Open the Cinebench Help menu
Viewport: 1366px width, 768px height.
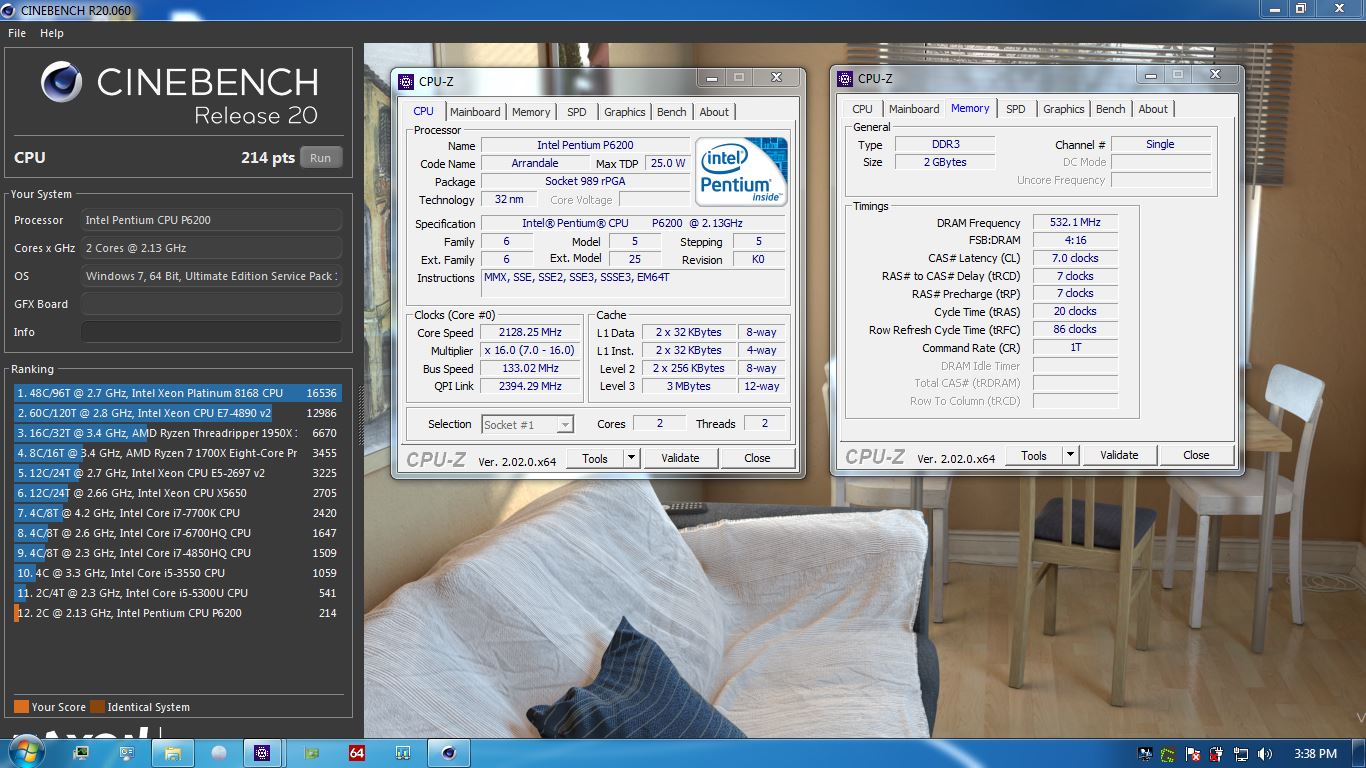pos(52,33)
